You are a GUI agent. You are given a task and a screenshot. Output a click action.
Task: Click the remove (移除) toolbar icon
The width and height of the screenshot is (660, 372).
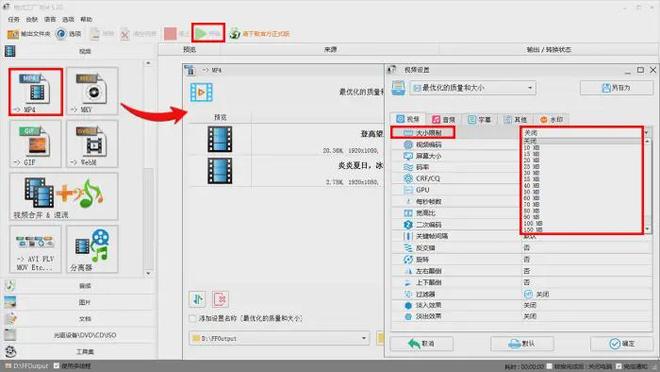(x=95, y=34)
